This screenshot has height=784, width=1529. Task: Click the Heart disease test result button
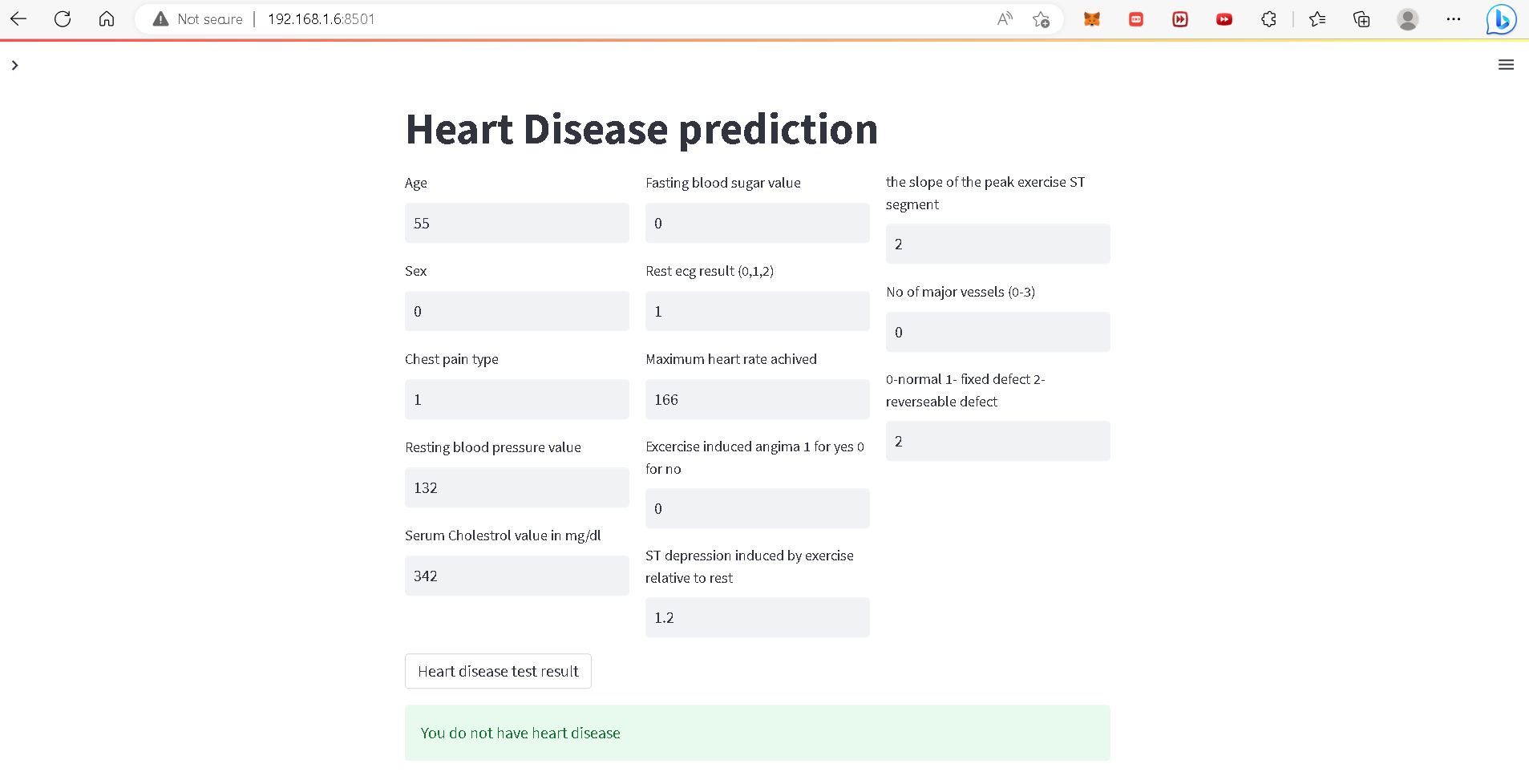[x=498, y=671]
